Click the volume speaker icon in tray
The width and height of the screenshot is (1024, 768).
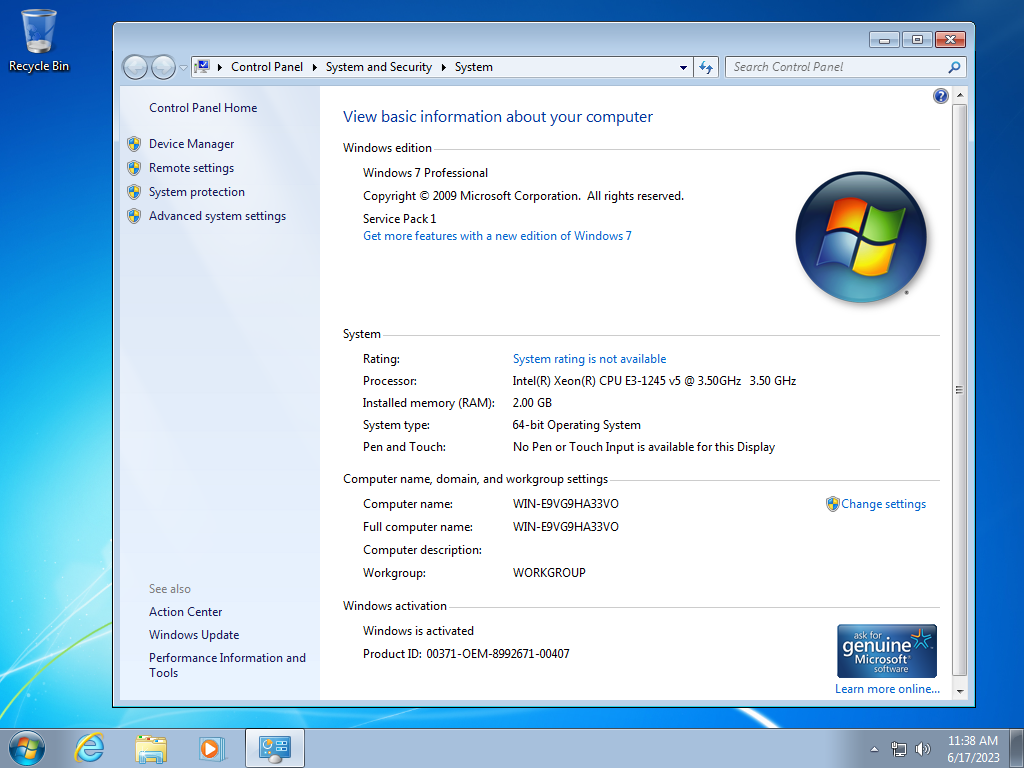[922, 749]
